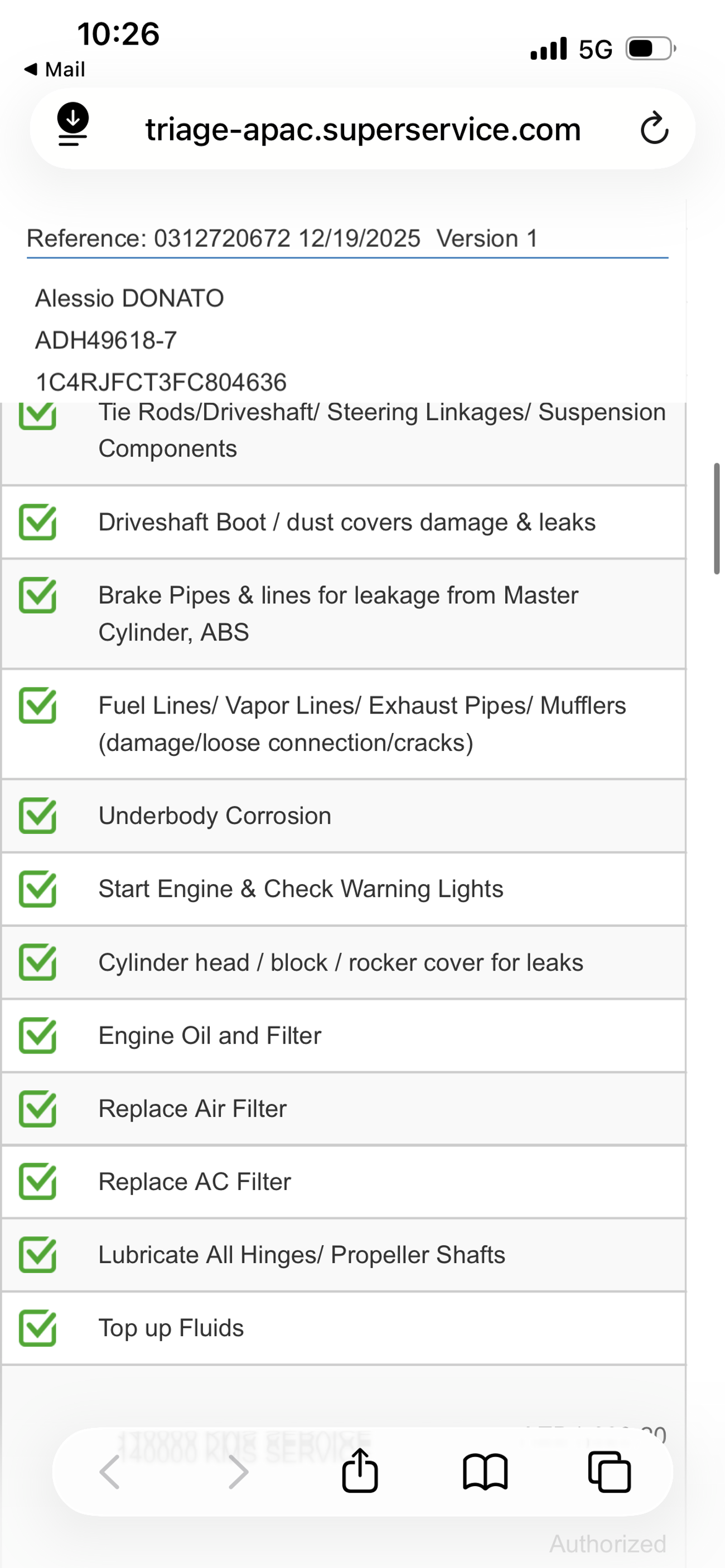Show open tabs with the tabs icon
The image size is (725, 1568).
coord(609,1473)
